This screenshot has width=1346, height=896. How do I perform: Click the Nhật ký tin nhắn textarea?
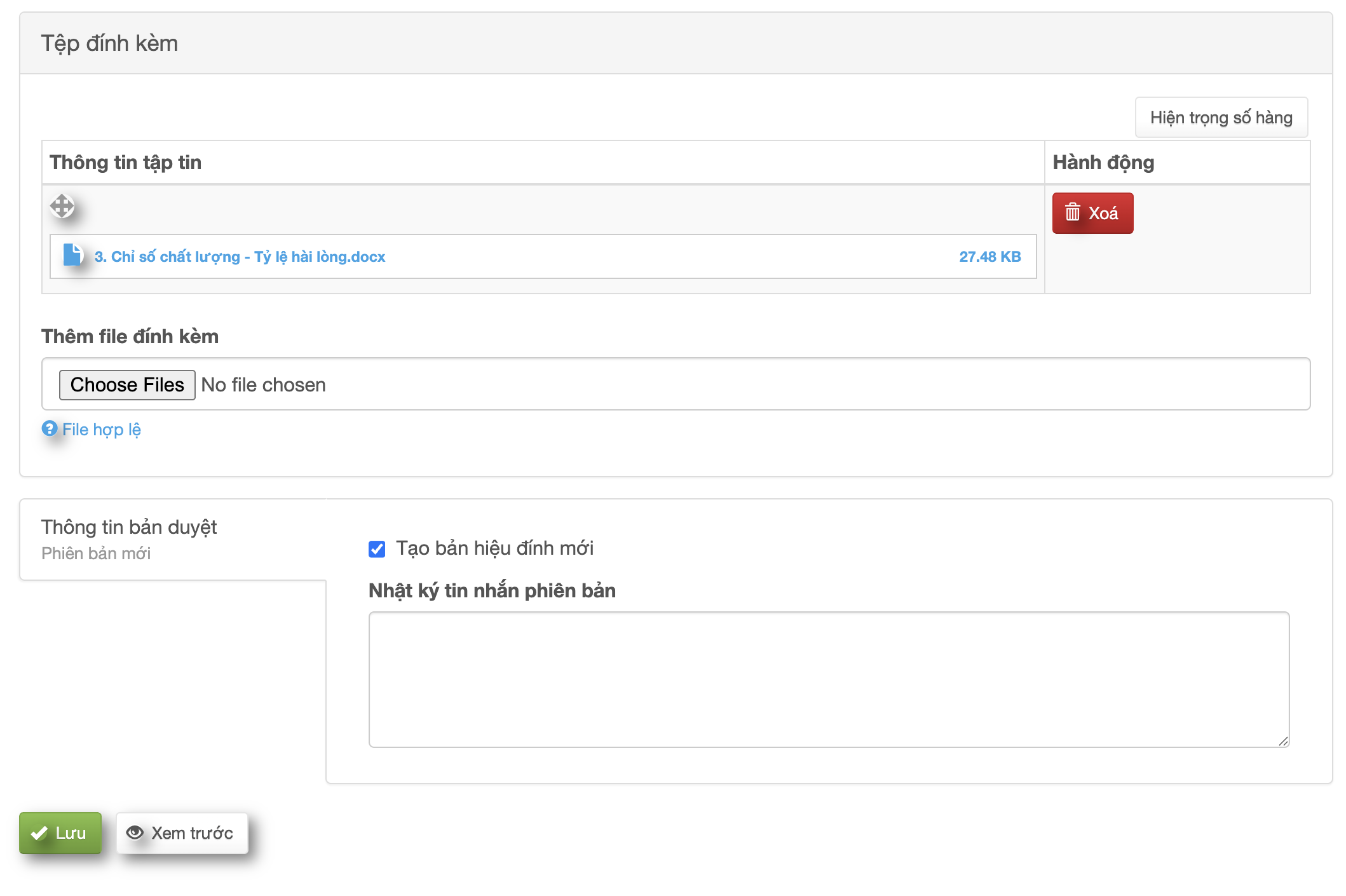pyautogui.click(x=828, y=679)
